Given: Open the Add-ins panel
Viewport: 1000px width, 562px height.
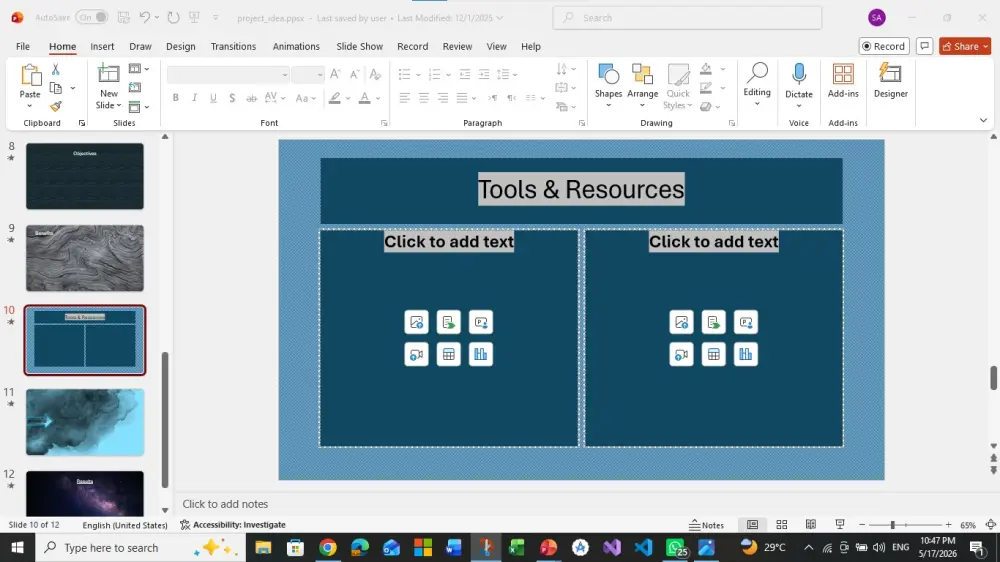Looking at the screenshot, I should click(x=843, y=81).
